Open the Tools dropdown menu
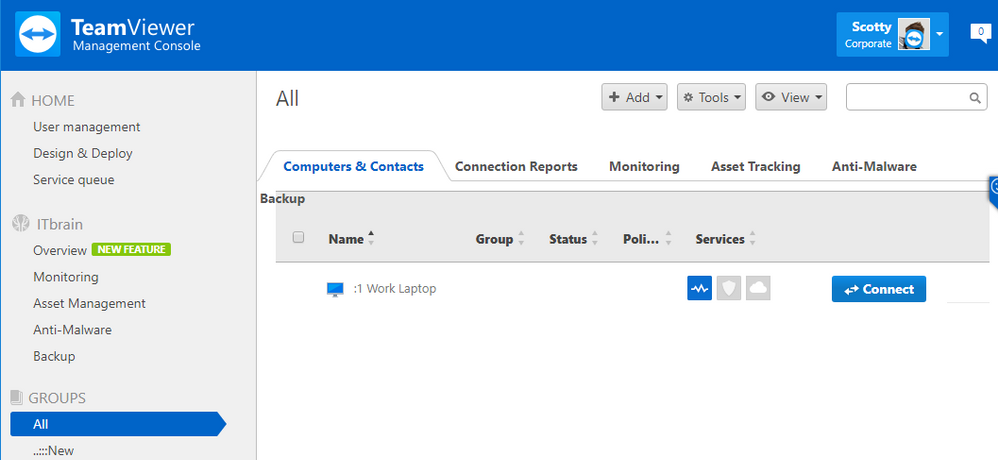998x460 pixels. coord(712,97)
